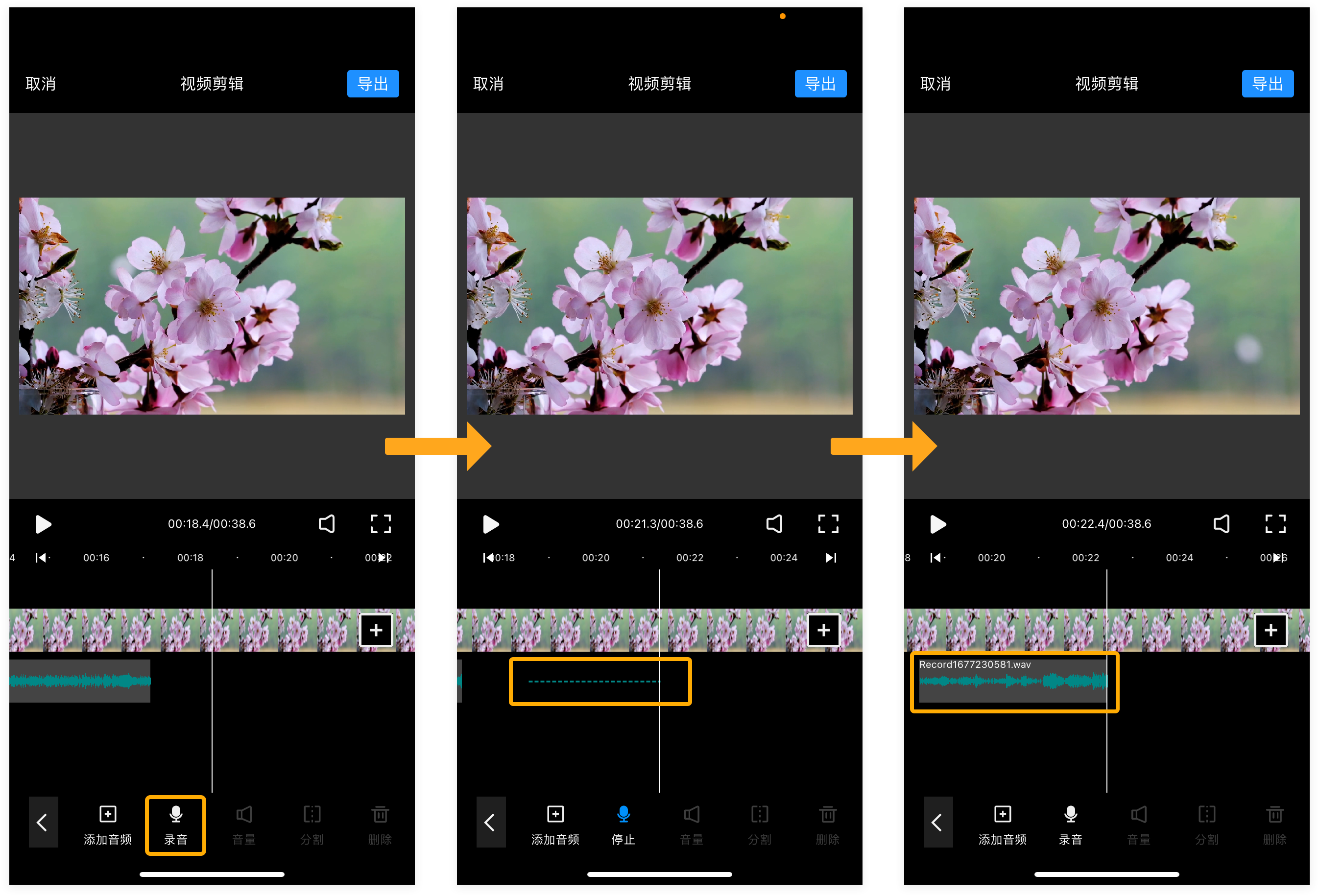The width and height of the screenshot is (1319, 896).
Task: Tap 取消 cancel in the middle screen
Action: click(488, 84)
